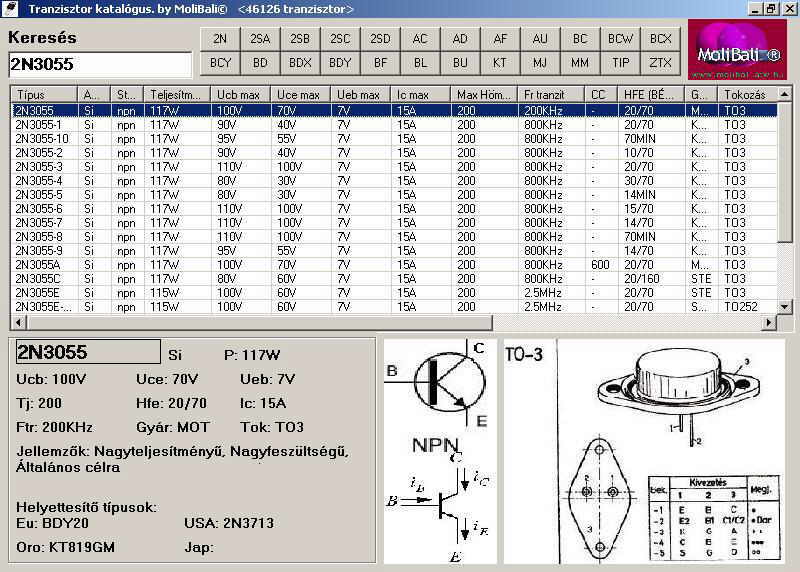Filter by AF prefix button

point(500,39)
